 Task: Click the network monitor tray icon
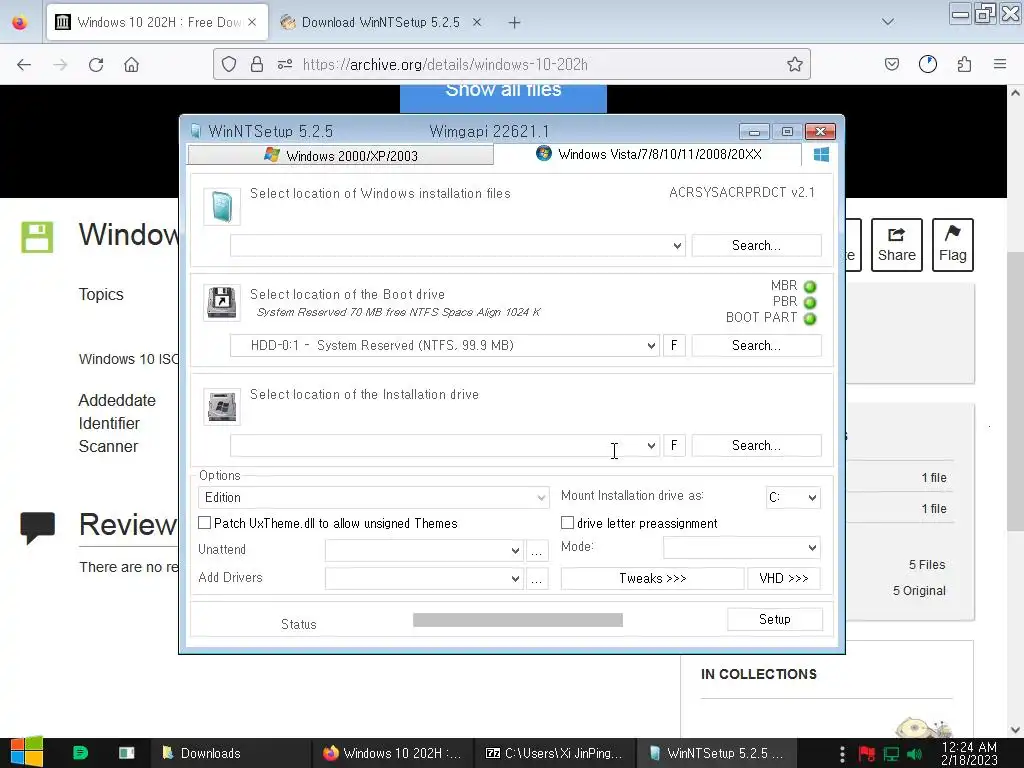click(x=891, y=754)
